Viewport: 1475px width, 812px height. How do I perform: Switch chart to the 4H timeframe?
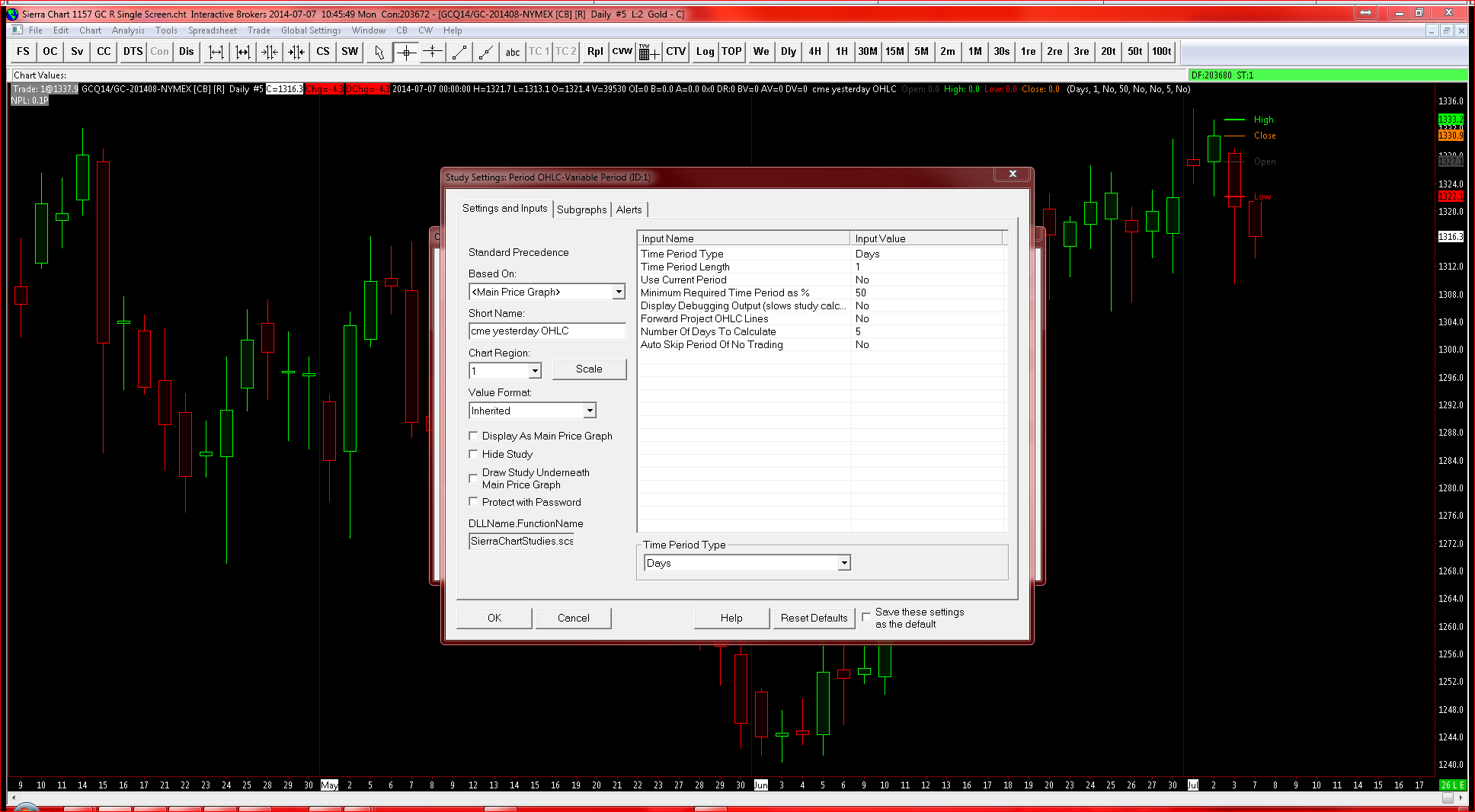click(x=815, y=52)
